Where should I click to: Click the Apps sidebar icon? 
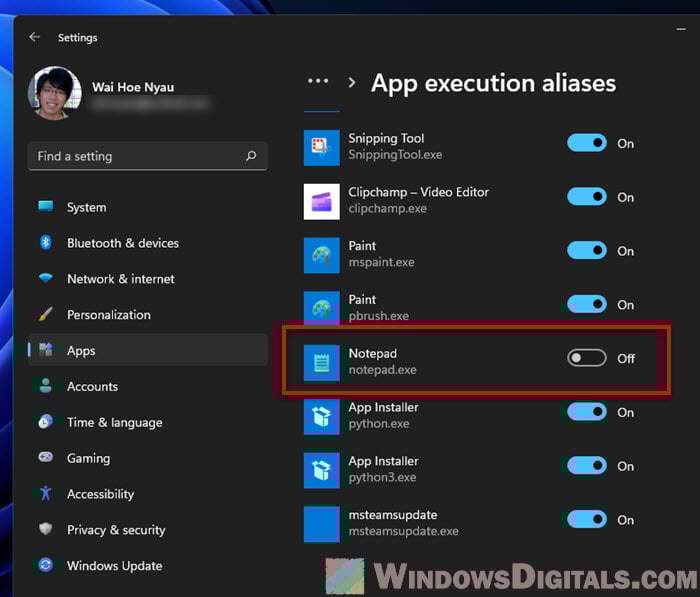(x=46, y=350)
